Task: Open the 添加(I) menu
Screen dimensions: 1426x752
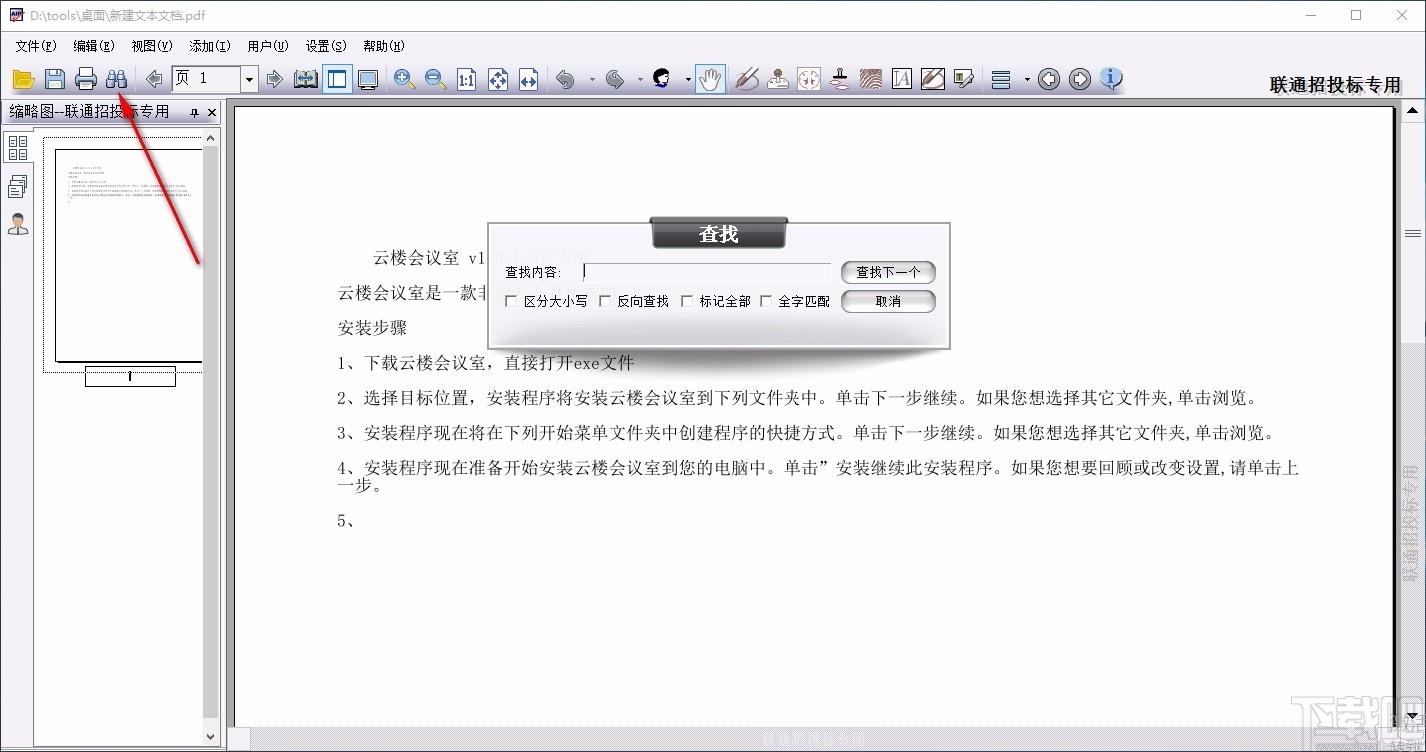Action: point(209,46)
